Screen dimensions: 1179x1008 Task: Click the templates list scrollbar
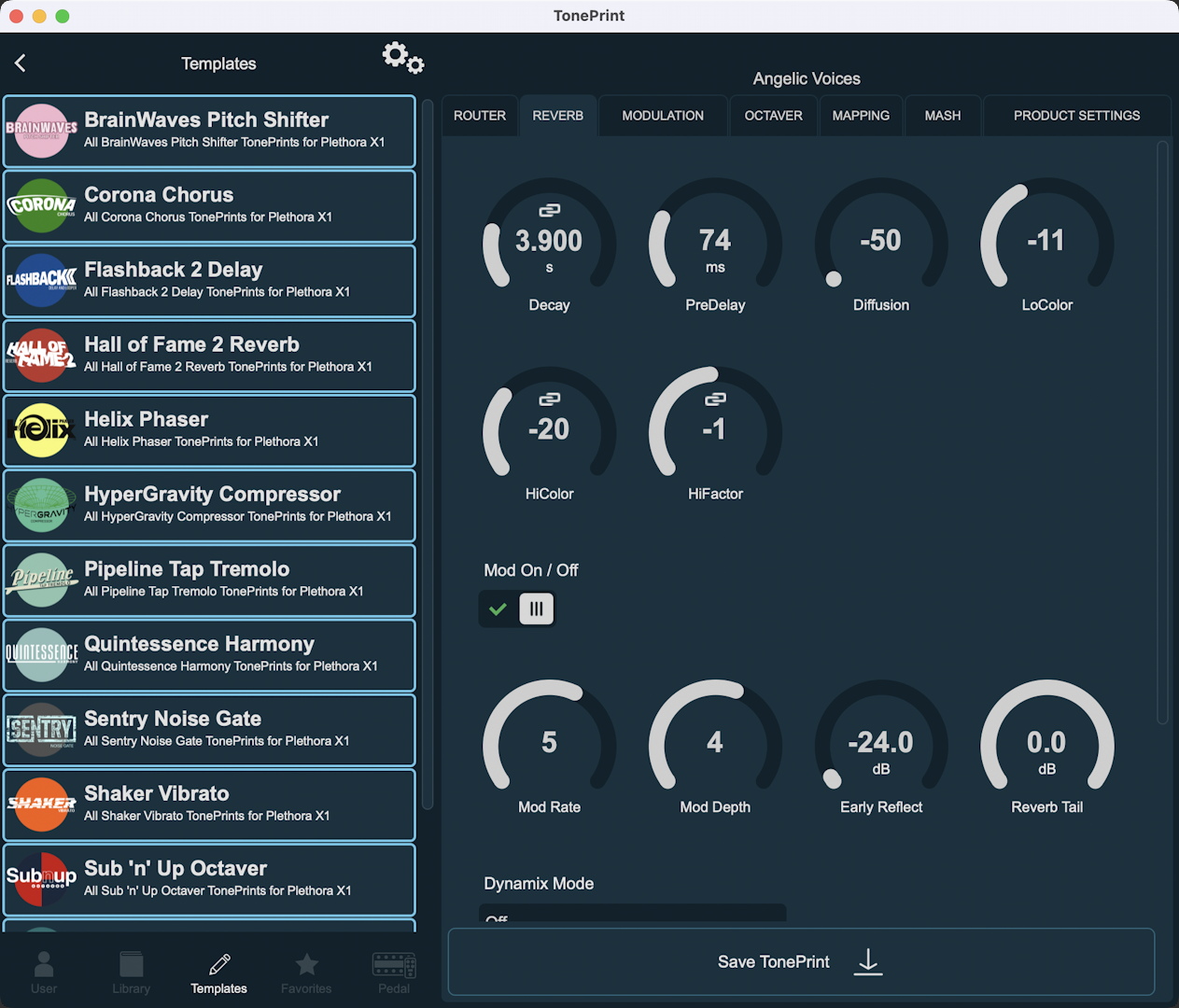click(428, 455)
